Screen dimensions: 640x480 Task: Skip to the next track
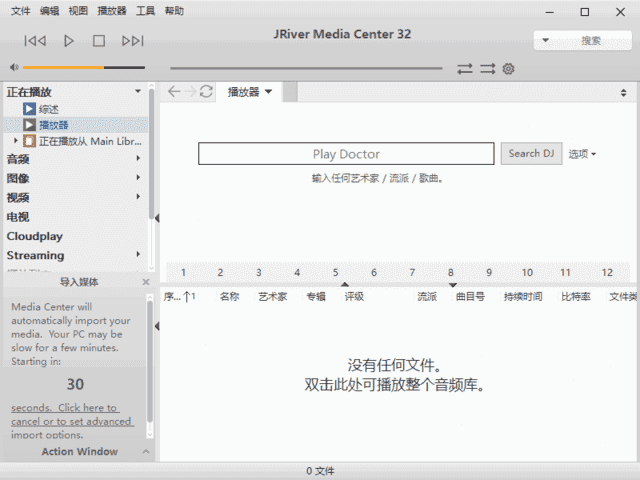(132, 41)
